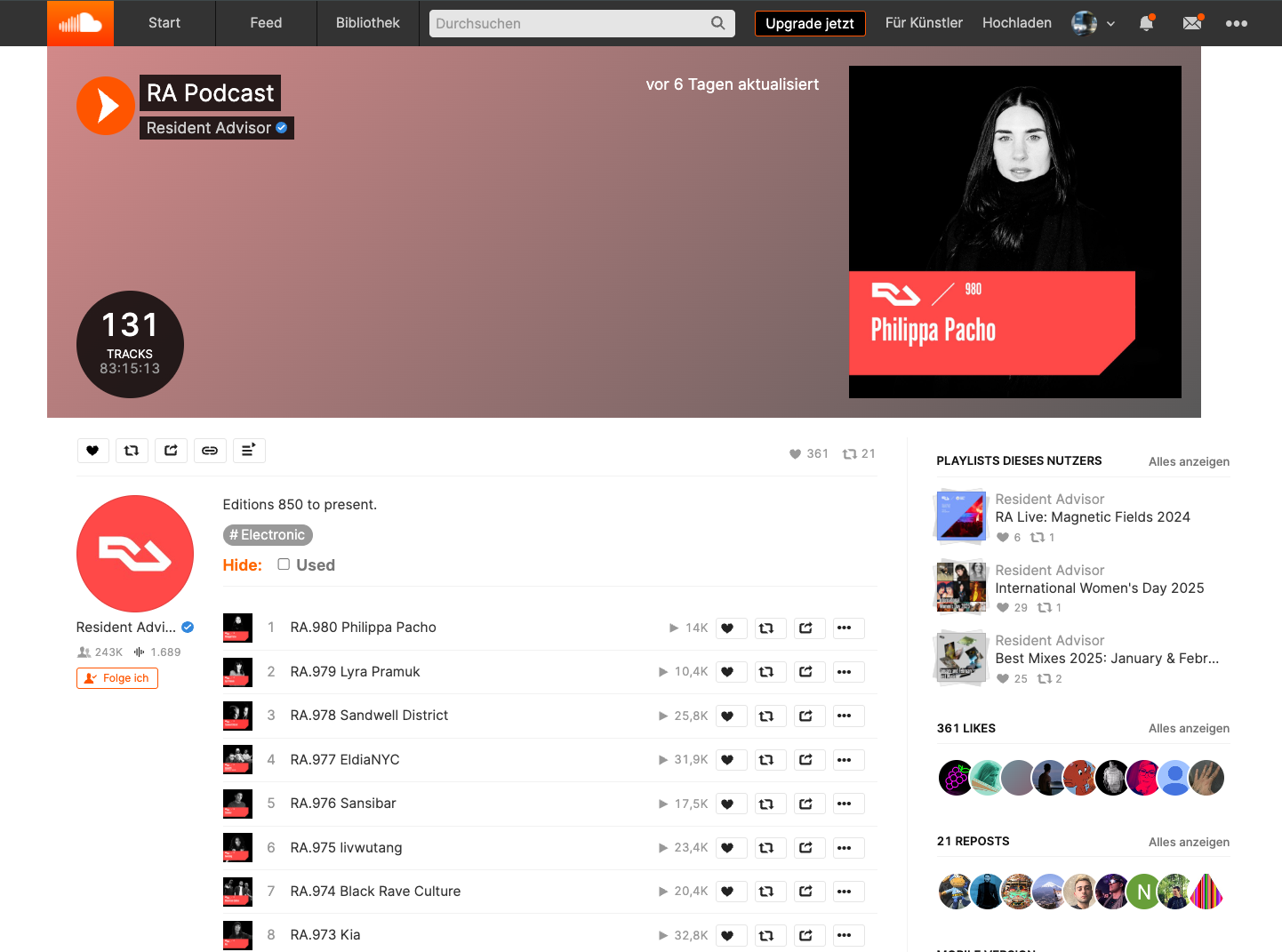
Task: Like the RA Podcast playlist with heart icon
Action: [92, 451]
